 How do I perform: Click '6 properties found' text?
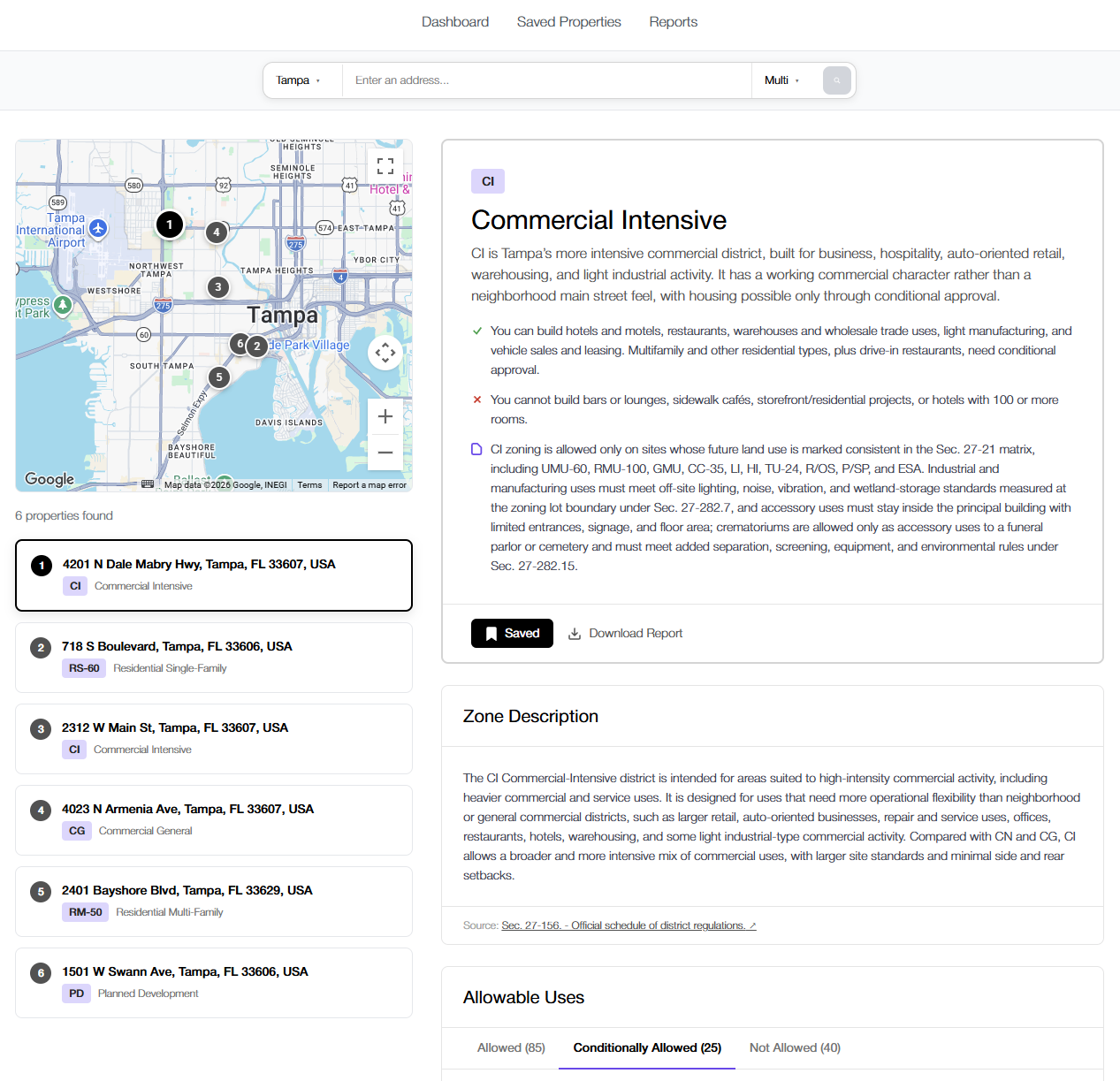click(64, 516)
